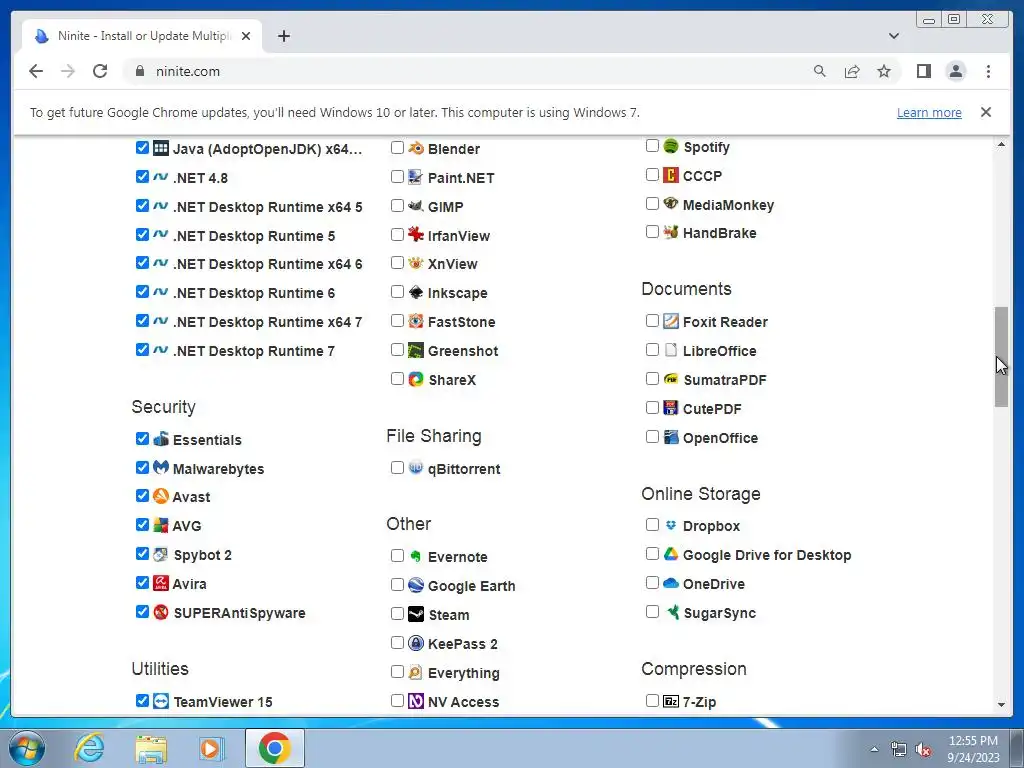Viewport: 1024px width, 768px height.
Task: Click the NV Access label
Action: point(463,702)
